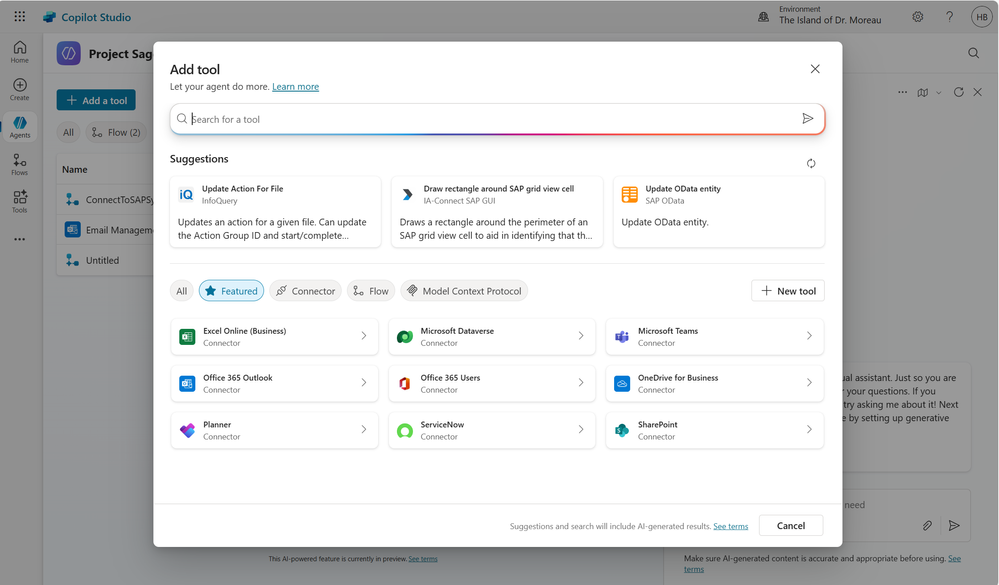Open See terms link in dialog footer
The width and height of the screenshot is (999, 585).
pos(731,526)
